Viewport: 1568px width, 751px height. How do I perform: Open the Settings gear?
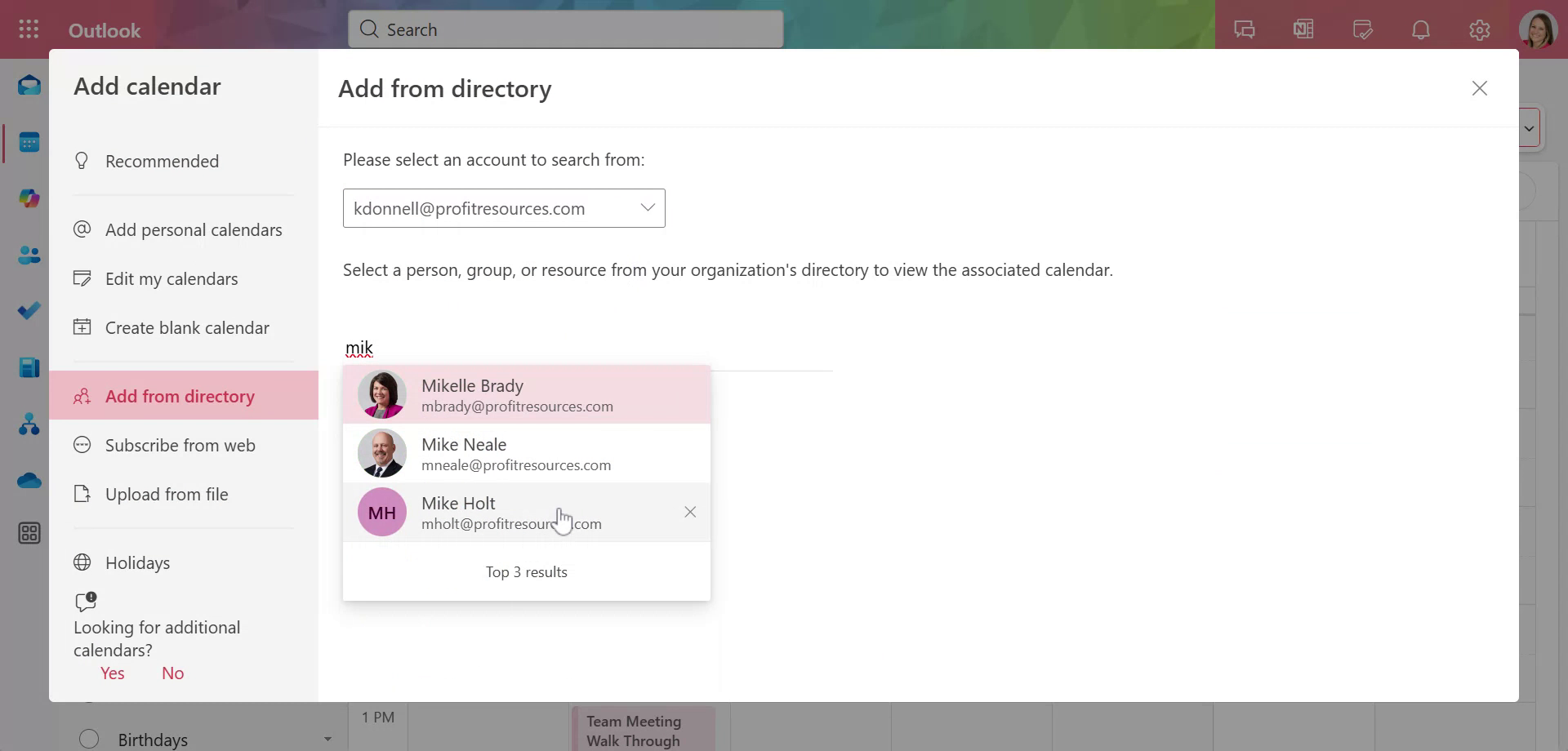1479,29
